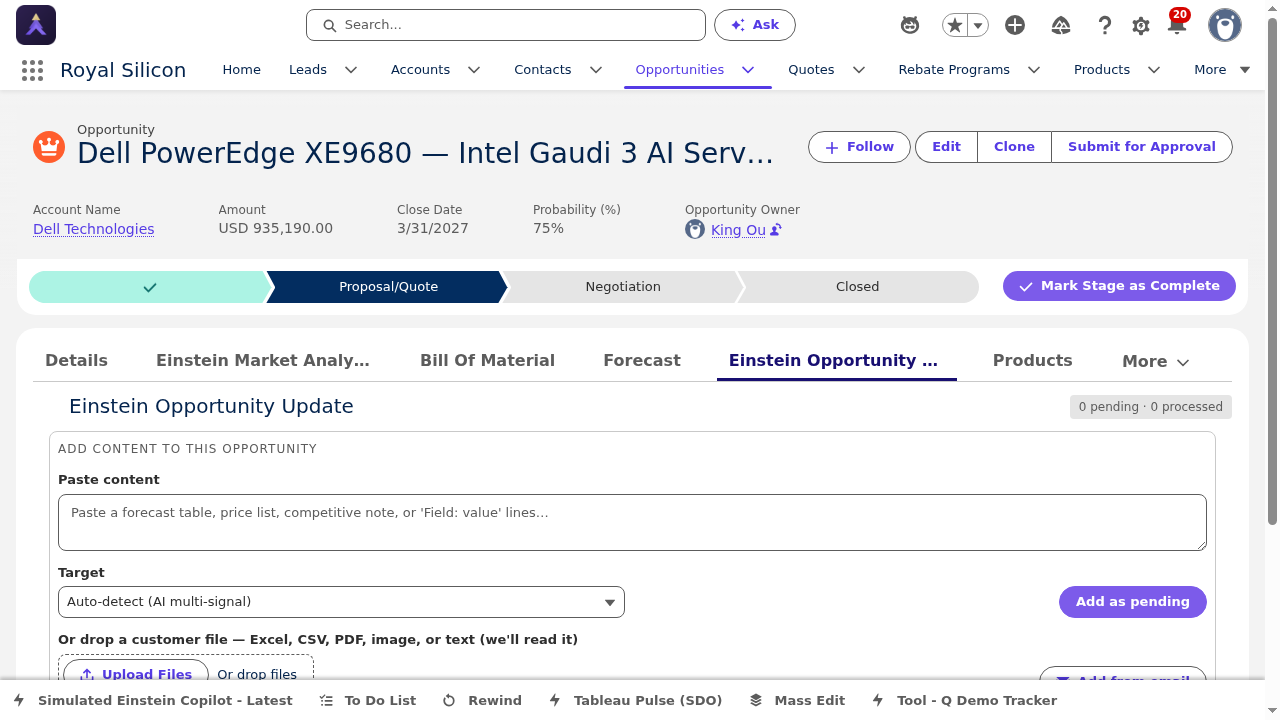Switch to the Details tab

pyautogui.click(x=76, y=361)
